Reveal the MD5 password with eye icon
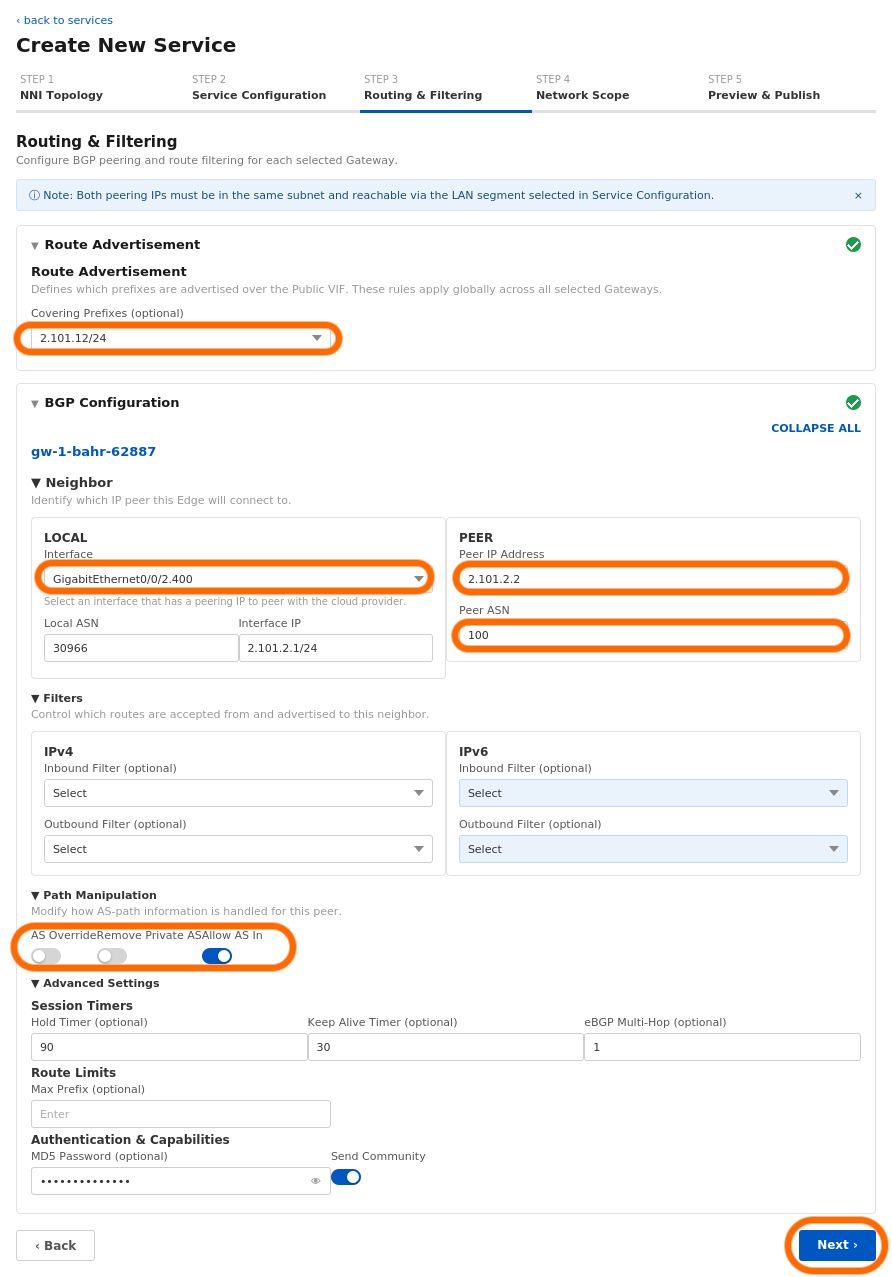Screen dimensions: 892x1277 (316, 1181)
